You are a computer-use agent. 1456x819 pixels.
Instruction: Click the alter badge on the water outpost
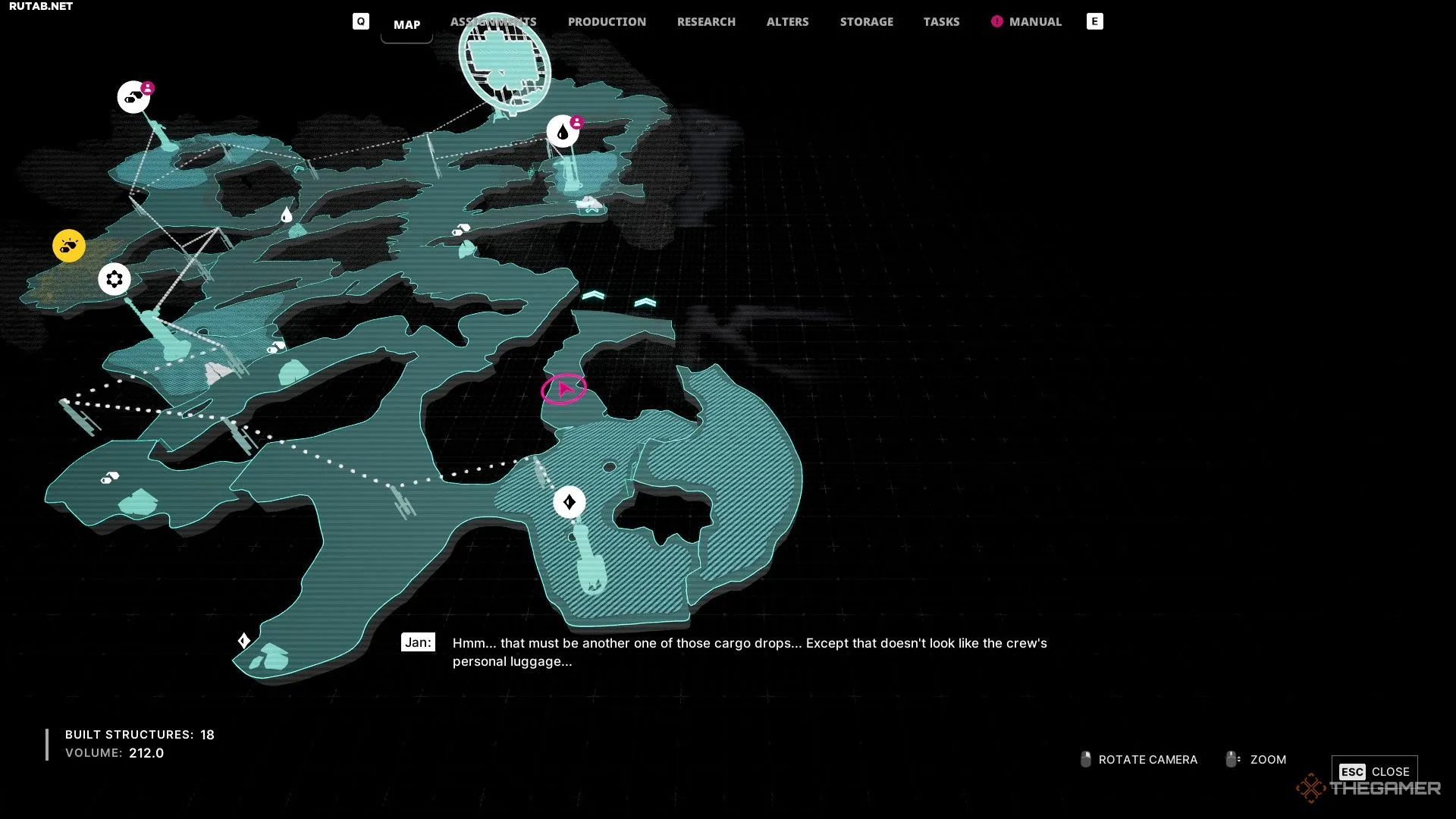click(x=577, y=122)
